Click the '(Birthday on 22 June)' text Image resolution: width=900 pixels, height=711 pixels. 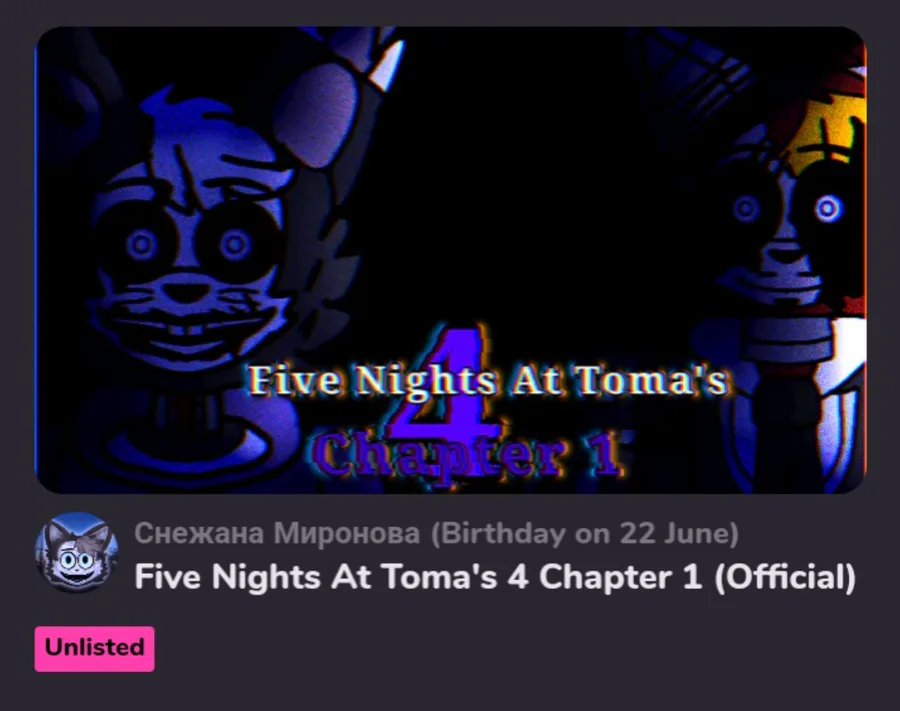coord(585,533)
